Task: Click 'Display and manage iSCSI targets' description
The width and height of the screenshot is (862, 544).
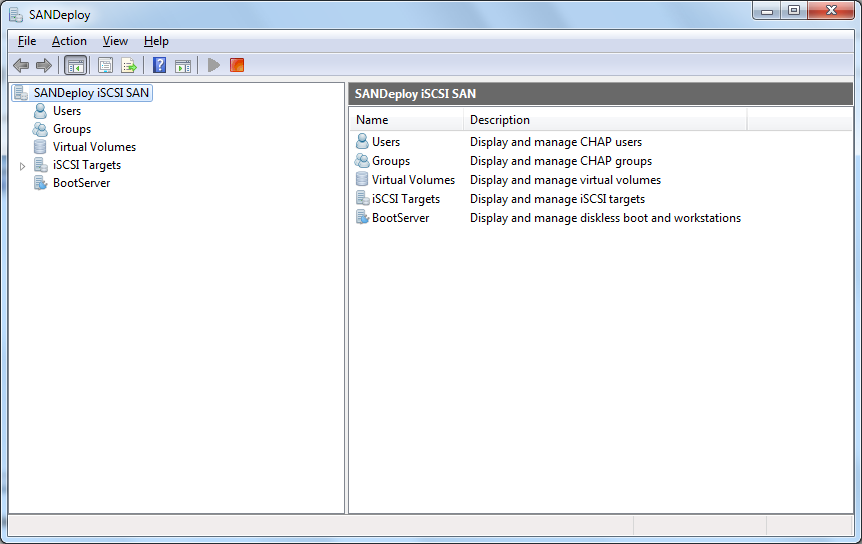Action: click(557, 199)
